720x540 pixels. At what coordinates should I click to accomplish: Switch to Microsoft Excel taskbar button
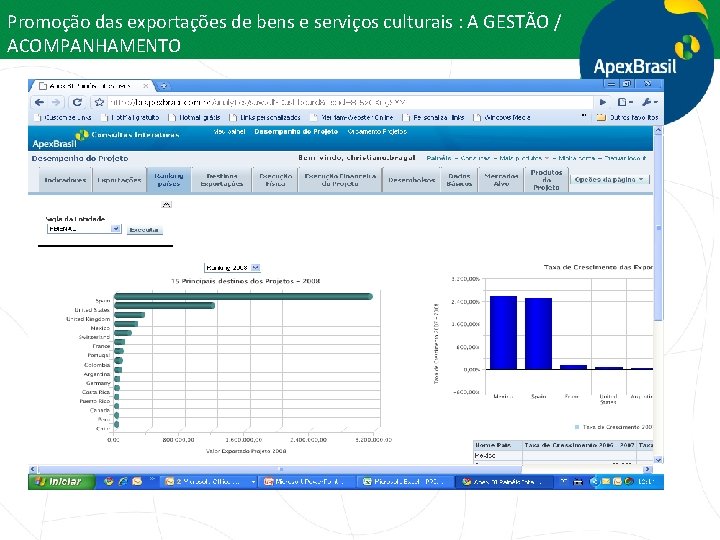(x=406, y=482)
